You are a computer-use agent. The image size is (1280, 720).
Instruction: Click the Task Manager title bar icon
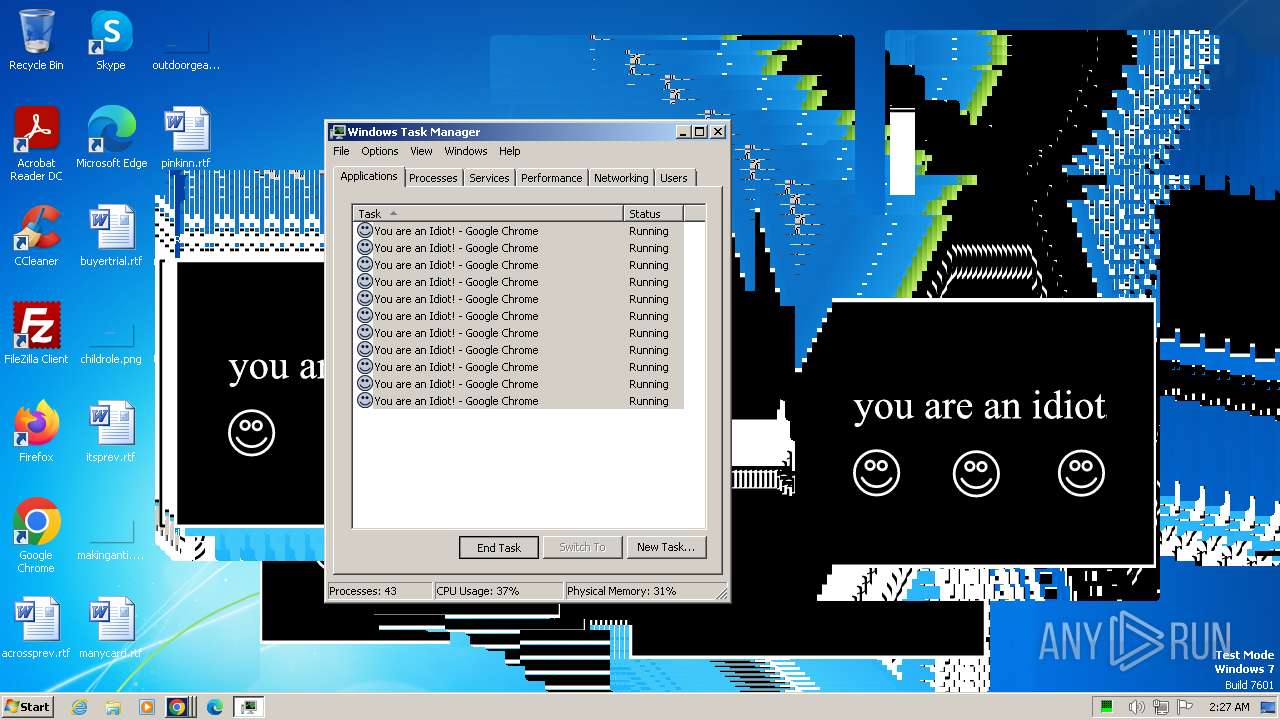pos(338,132)
